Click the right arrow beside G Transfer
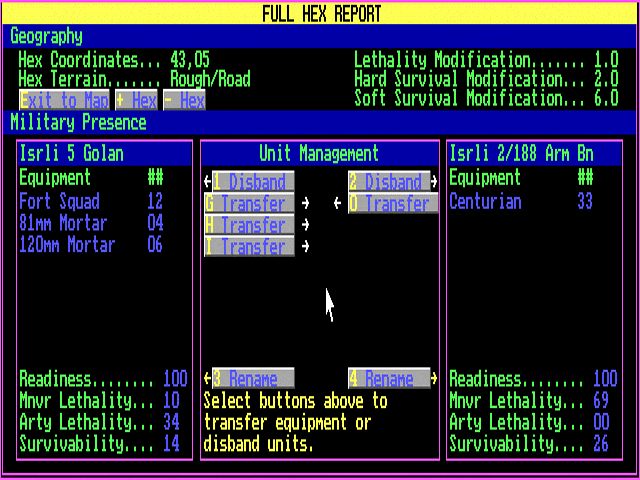This screenshot has height=480, width=640. pyautogui.click(x=306, y=203)
